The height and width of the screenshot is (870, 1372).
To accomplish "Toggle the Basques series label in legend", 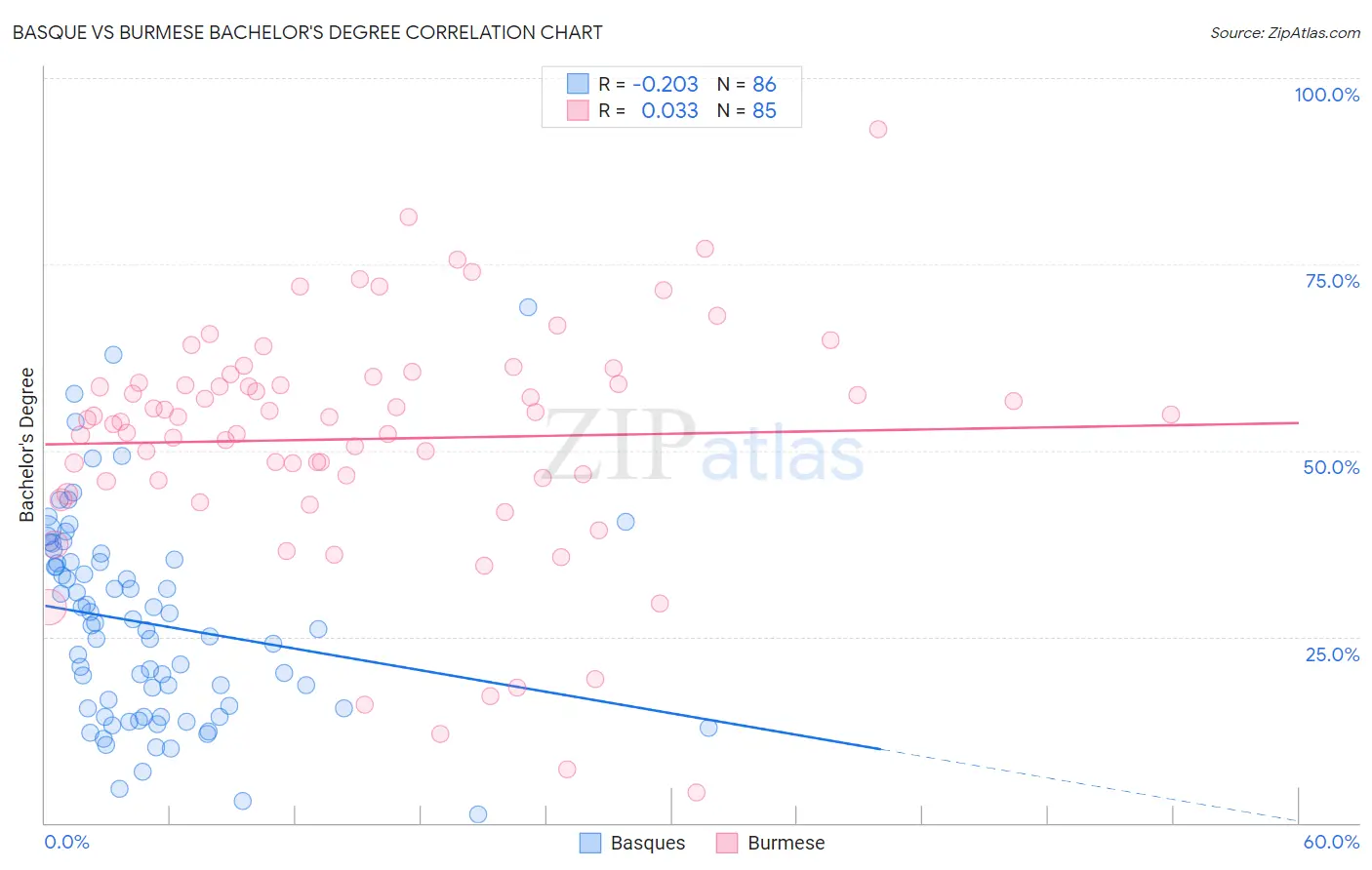I will [648, 843].
